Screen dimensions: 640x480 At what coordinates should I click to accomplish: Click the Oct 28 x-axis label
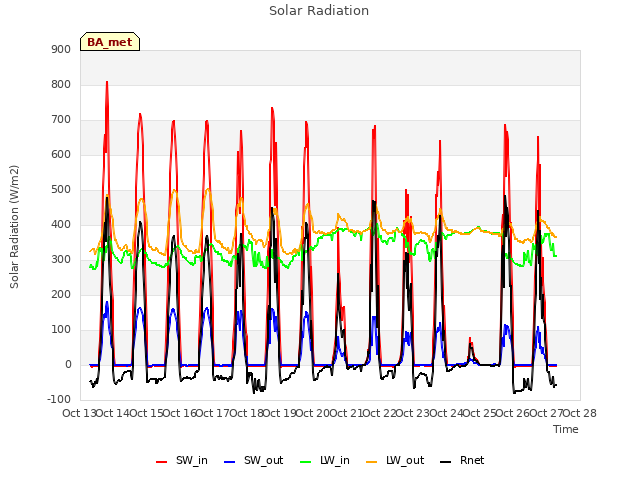pyautogui.click(x=580, y=413)
